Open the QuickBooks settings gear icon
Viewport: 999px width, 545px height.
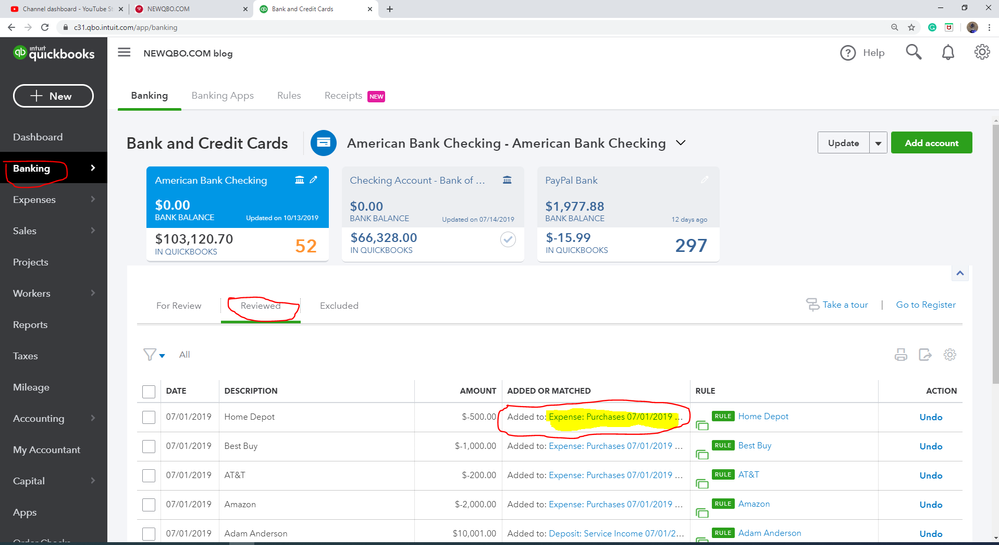982,52
